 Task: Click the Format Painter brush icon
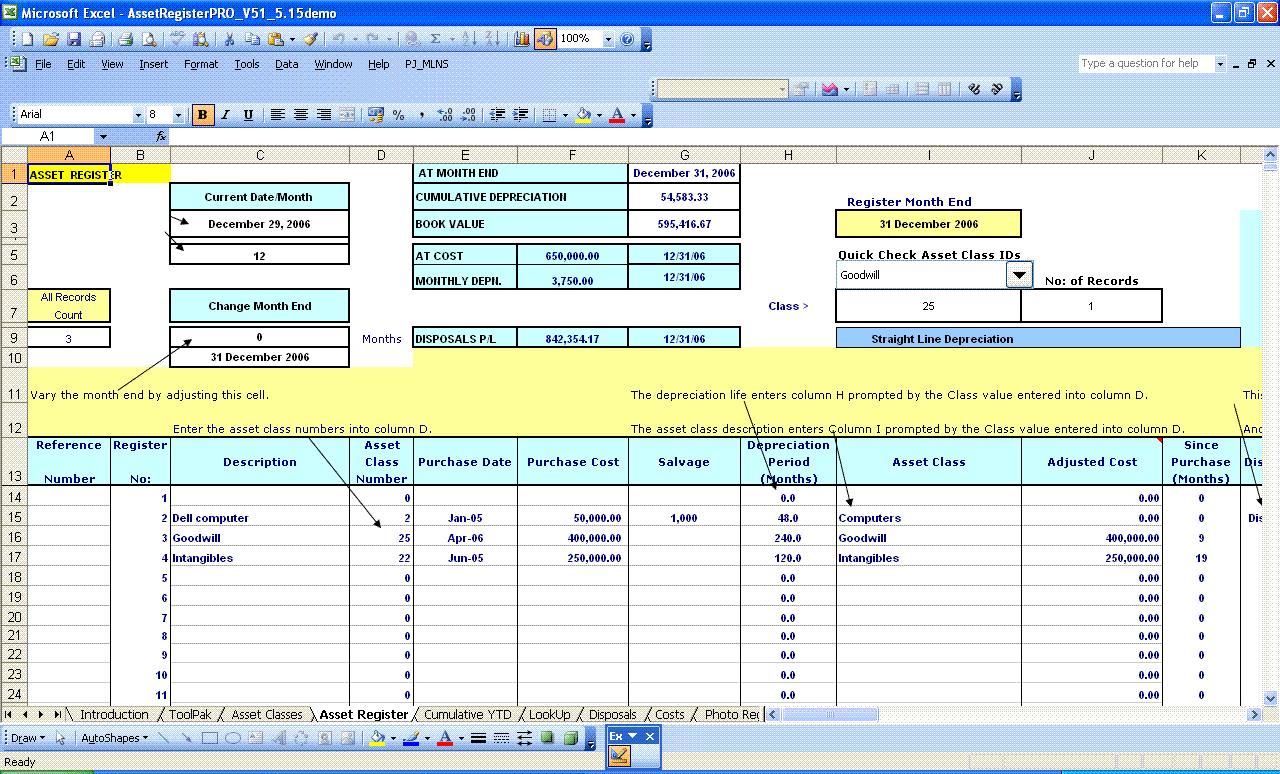click(x=311, y=39)
